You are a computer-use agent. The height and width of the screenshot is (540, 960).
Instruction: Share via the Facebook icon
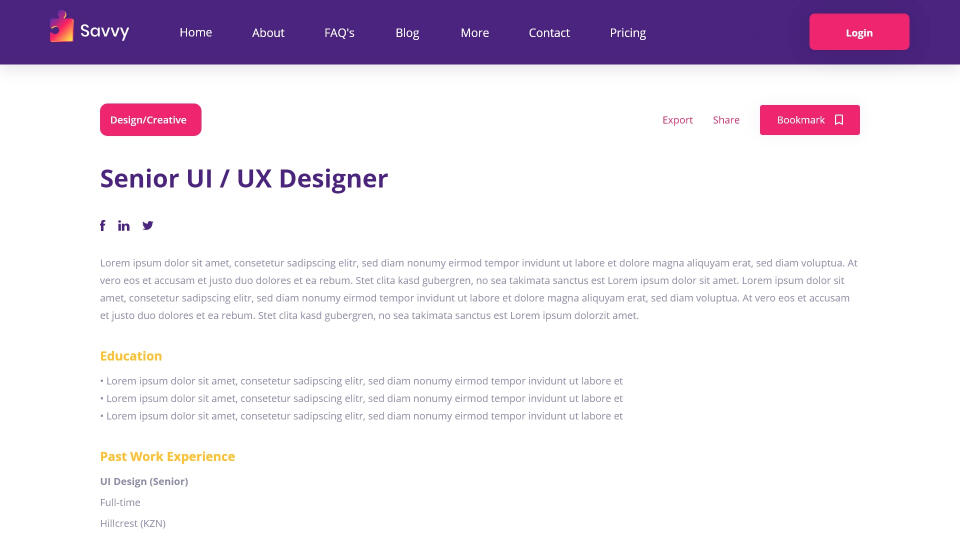[102, 226]
